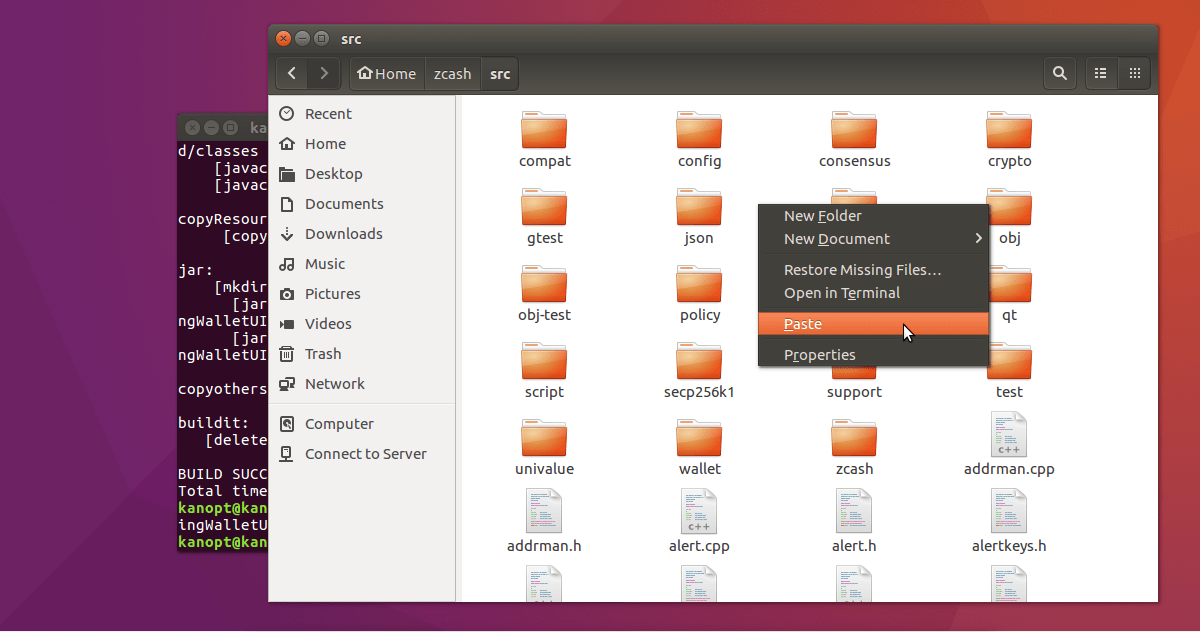
Task: Select the crypto folder icon
Action: coord(1009,131)
